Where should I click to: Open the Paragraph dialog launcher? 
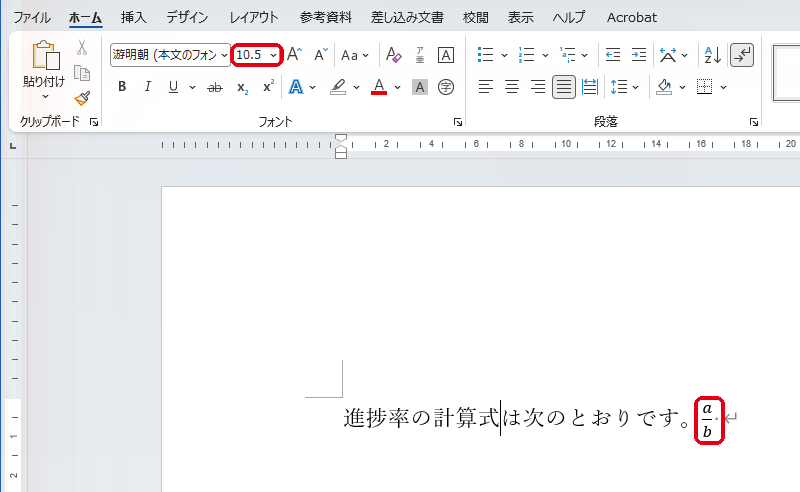point(754,122)
